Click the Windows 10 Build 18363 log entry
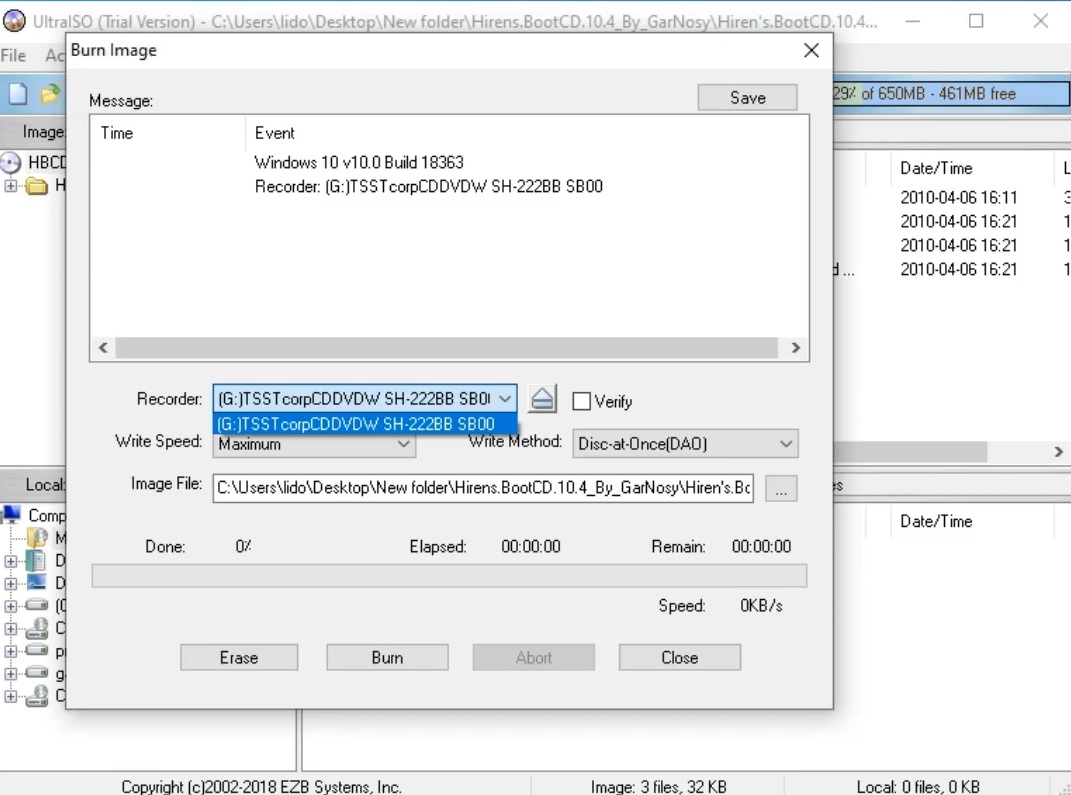The width and height of the screenshot is (1071, 795). pos(359,163)
